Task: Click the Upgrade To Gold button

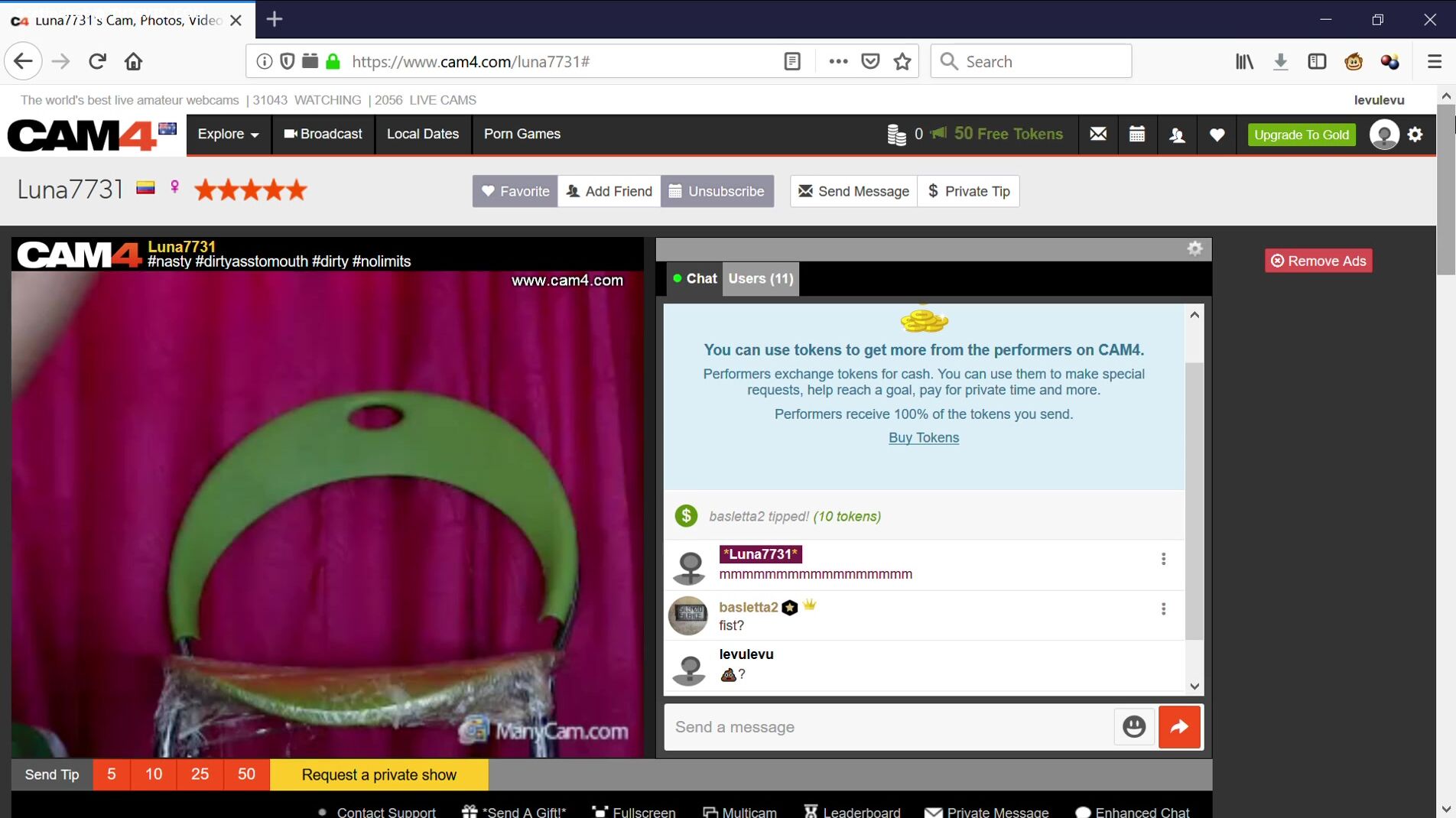Action: point(1301,135)
